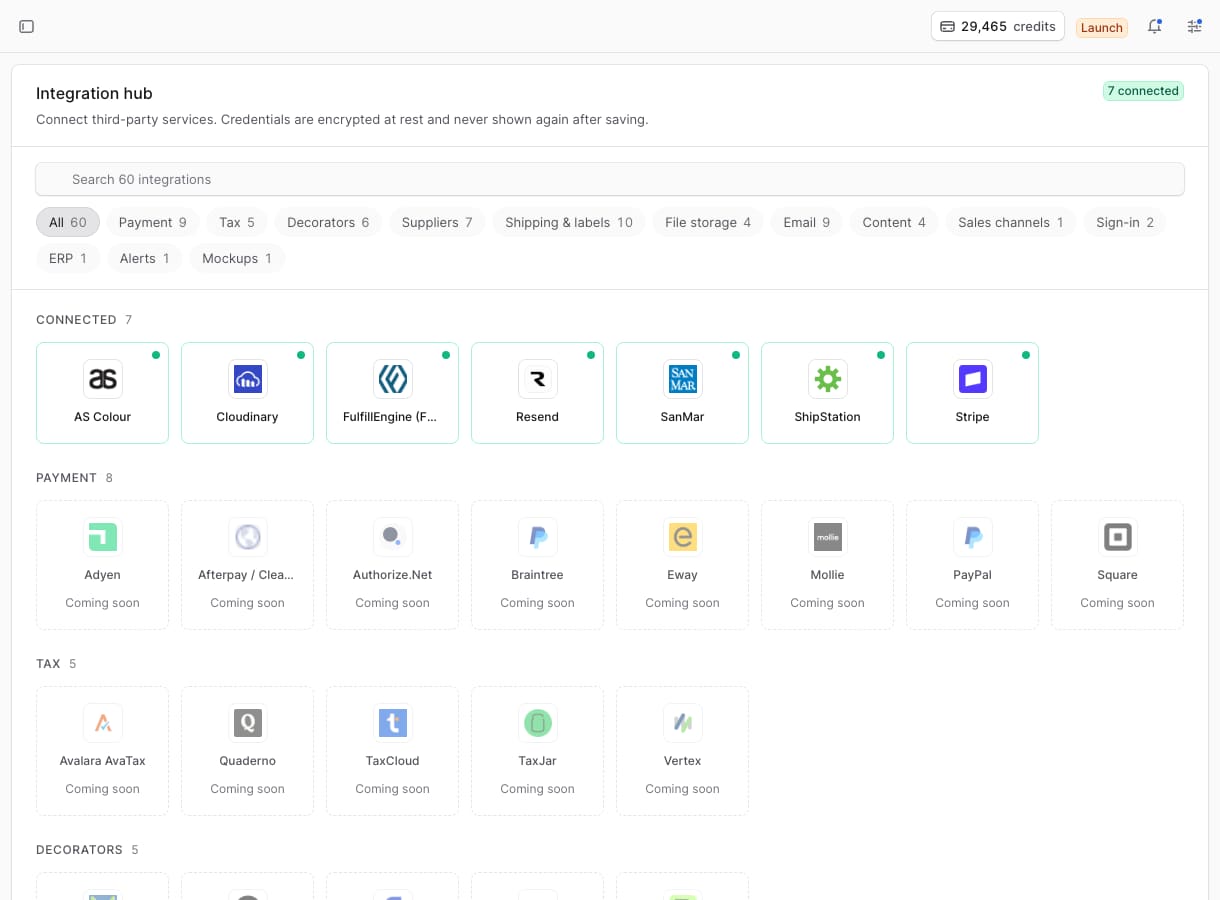This screenshot has width=1220, height=900.
Task: Click the Braintree card name
Action: [538, 575]
